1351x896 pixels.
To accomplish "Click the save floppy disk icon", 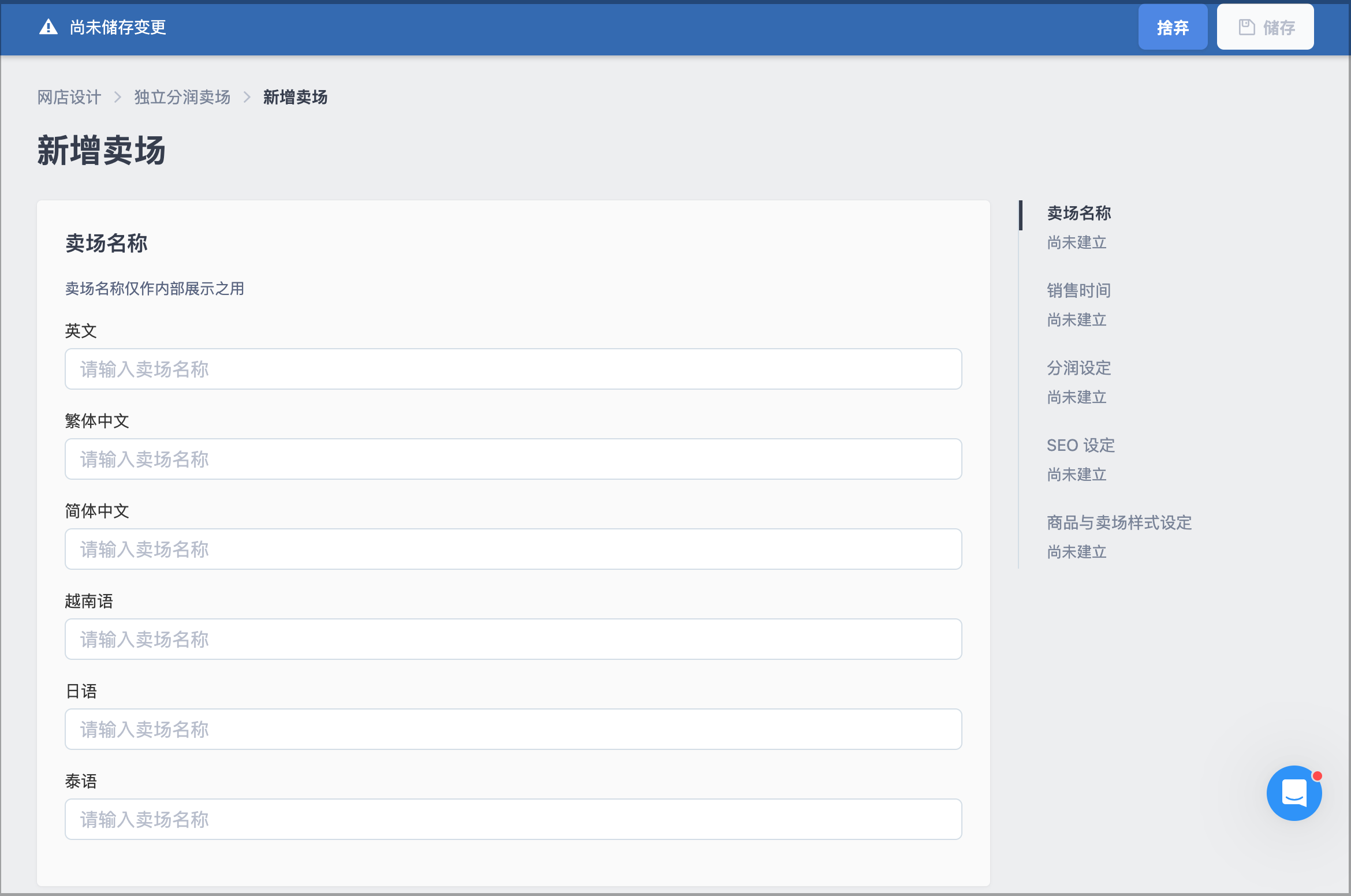I will (1246, 27).
